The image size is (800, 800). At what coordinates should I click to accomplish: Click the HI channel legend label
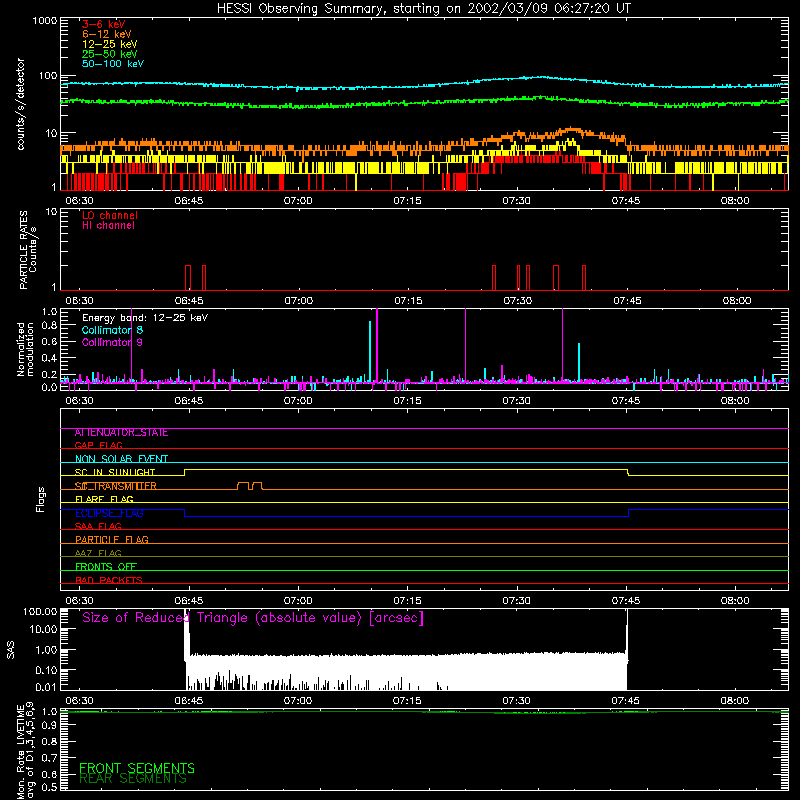(x=108, y=226)
